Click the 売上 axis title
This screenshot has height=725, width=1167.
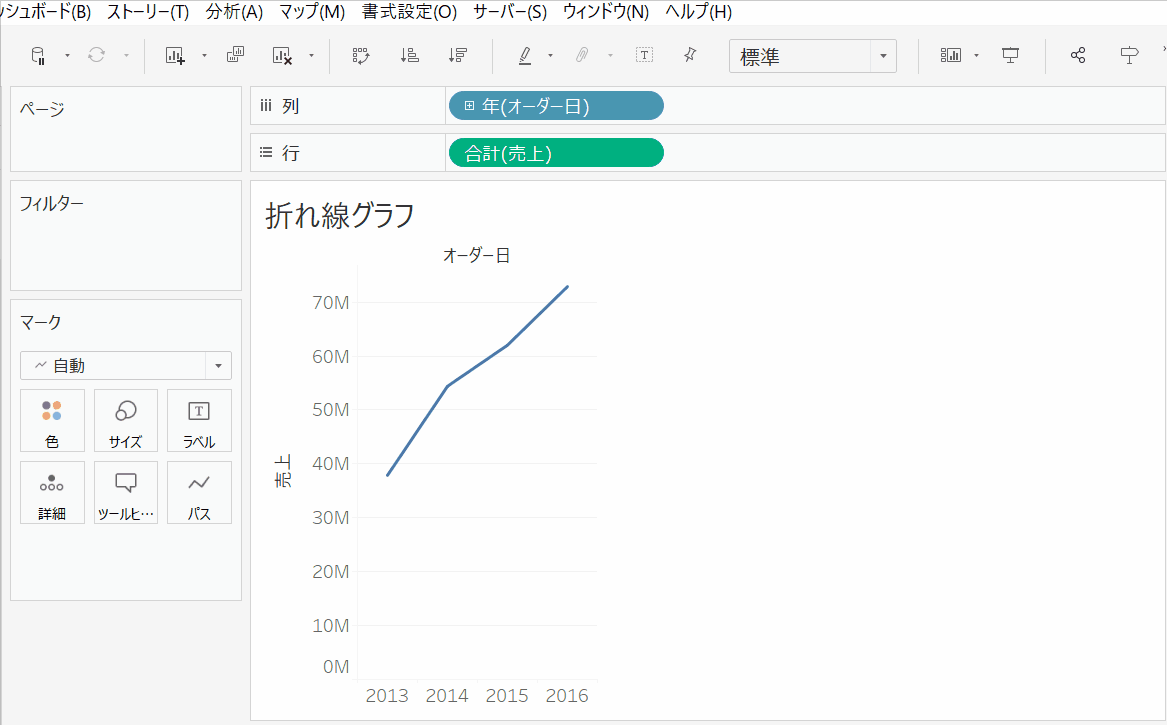pos(283,471)
